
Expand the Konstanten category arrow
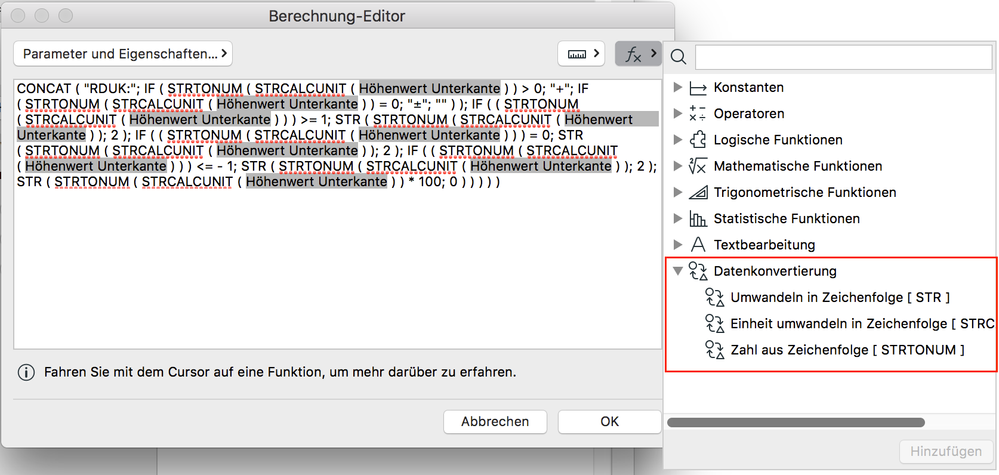(x=677, y=87)
